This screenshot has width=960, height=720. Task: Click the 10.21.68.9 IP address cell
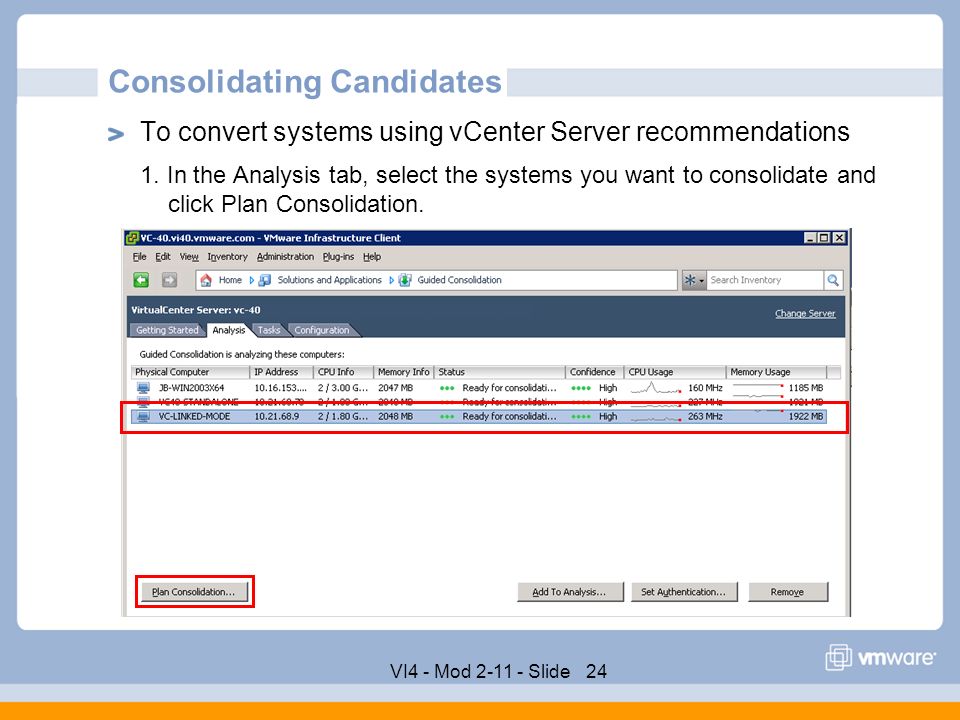pos(277,416)
